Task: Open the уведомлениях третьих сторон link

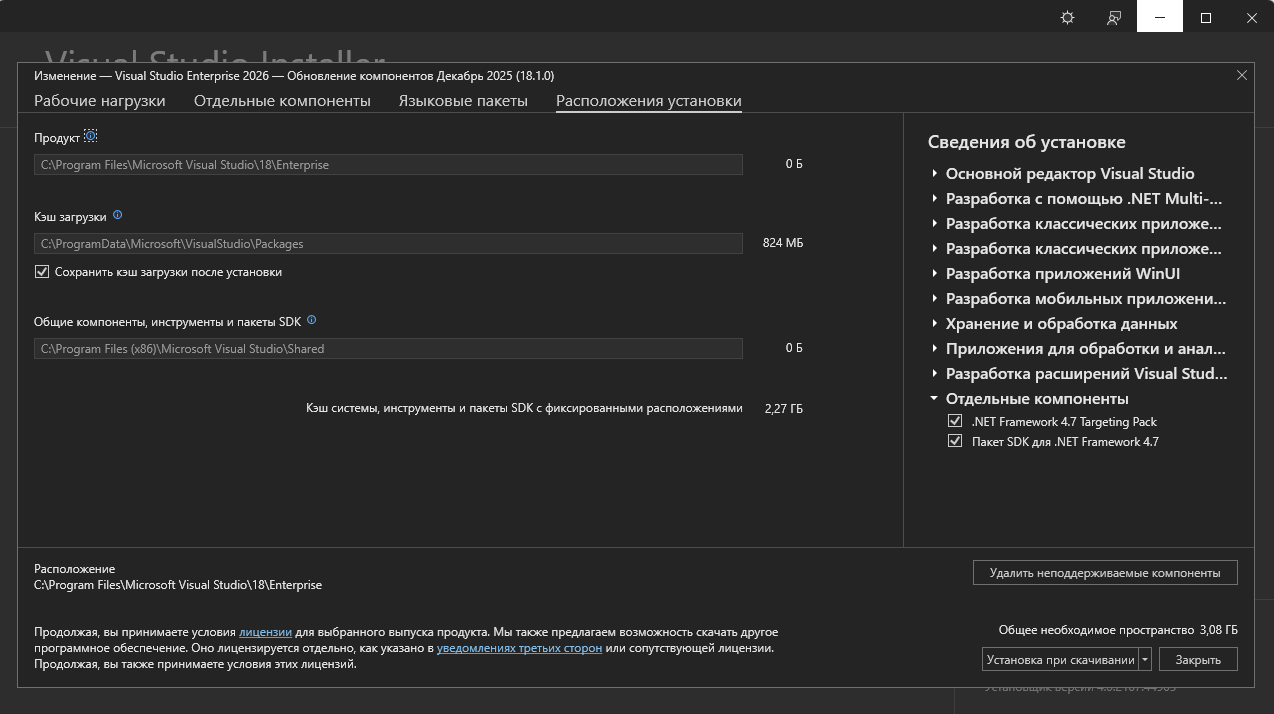Action: click(x=519, y=648)
